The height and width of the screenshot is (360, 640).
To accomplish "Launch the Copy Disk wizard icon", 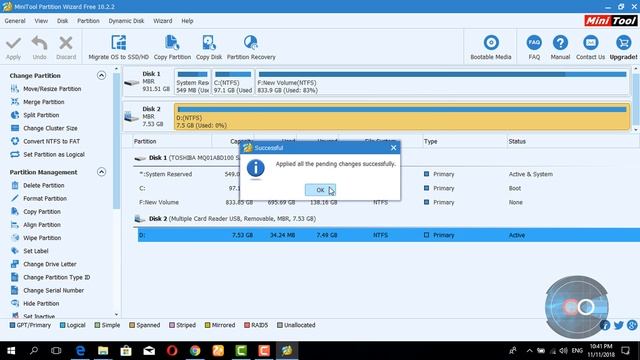I will click(209, 43).
